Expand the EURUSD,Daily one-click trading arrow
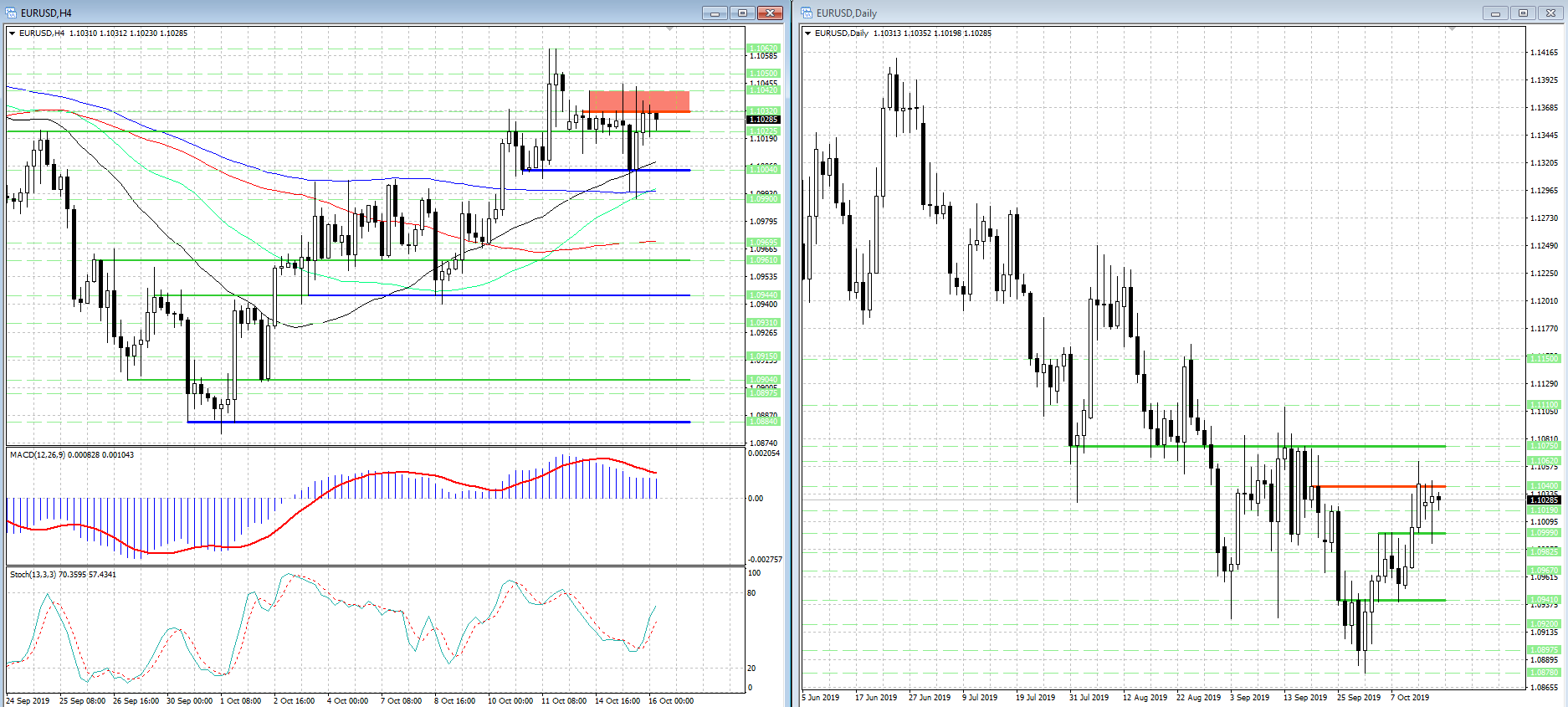Viewport: 1568px width, 707px height. 807,33
